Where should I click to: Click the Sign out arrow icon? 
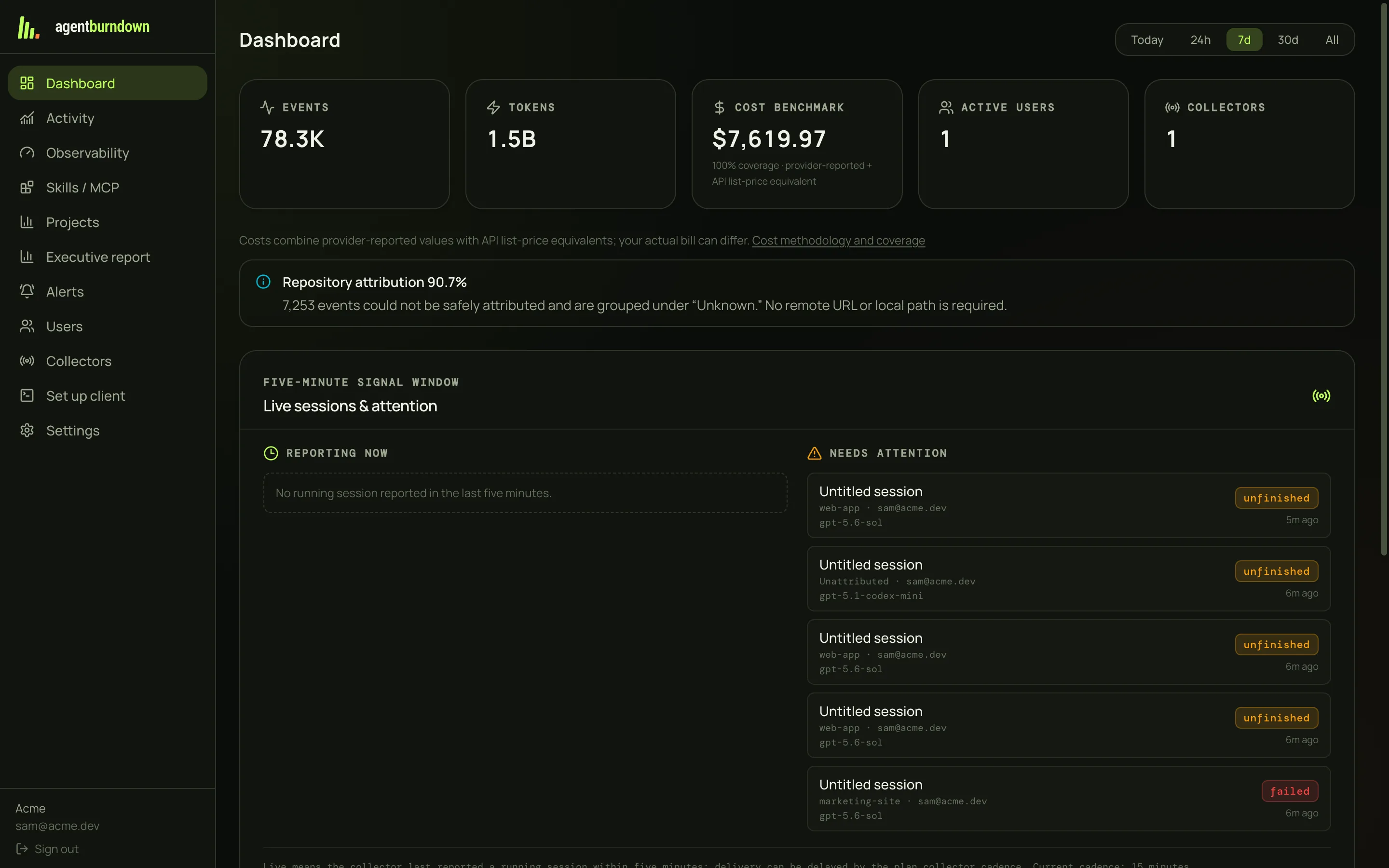(22, 849)
